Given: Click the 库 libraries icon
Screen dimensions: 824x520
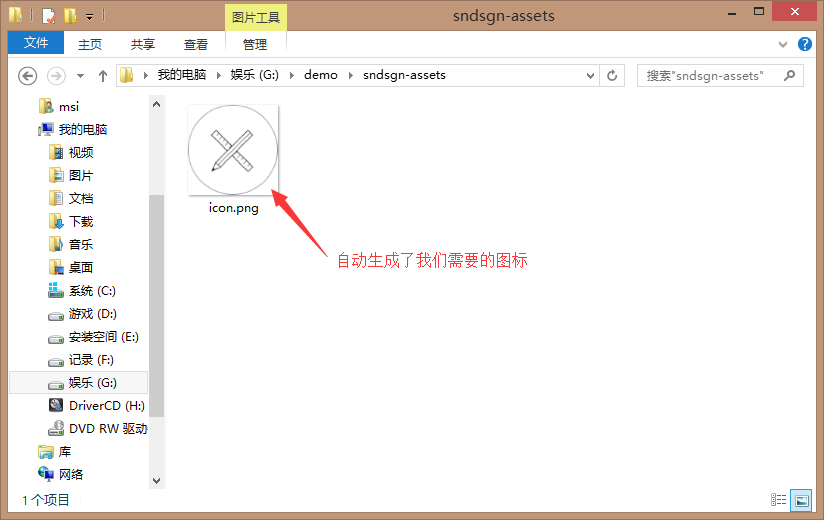Looking at the screenshot, I should [x=46, y=452].
